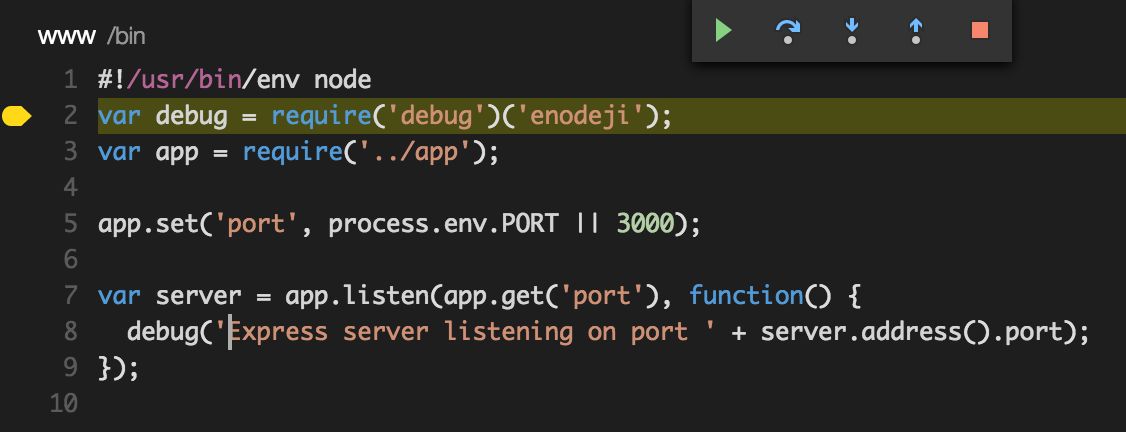
Task: Click the Step Over debug icon
Action: pyautogui.click(x=788, y=30)
